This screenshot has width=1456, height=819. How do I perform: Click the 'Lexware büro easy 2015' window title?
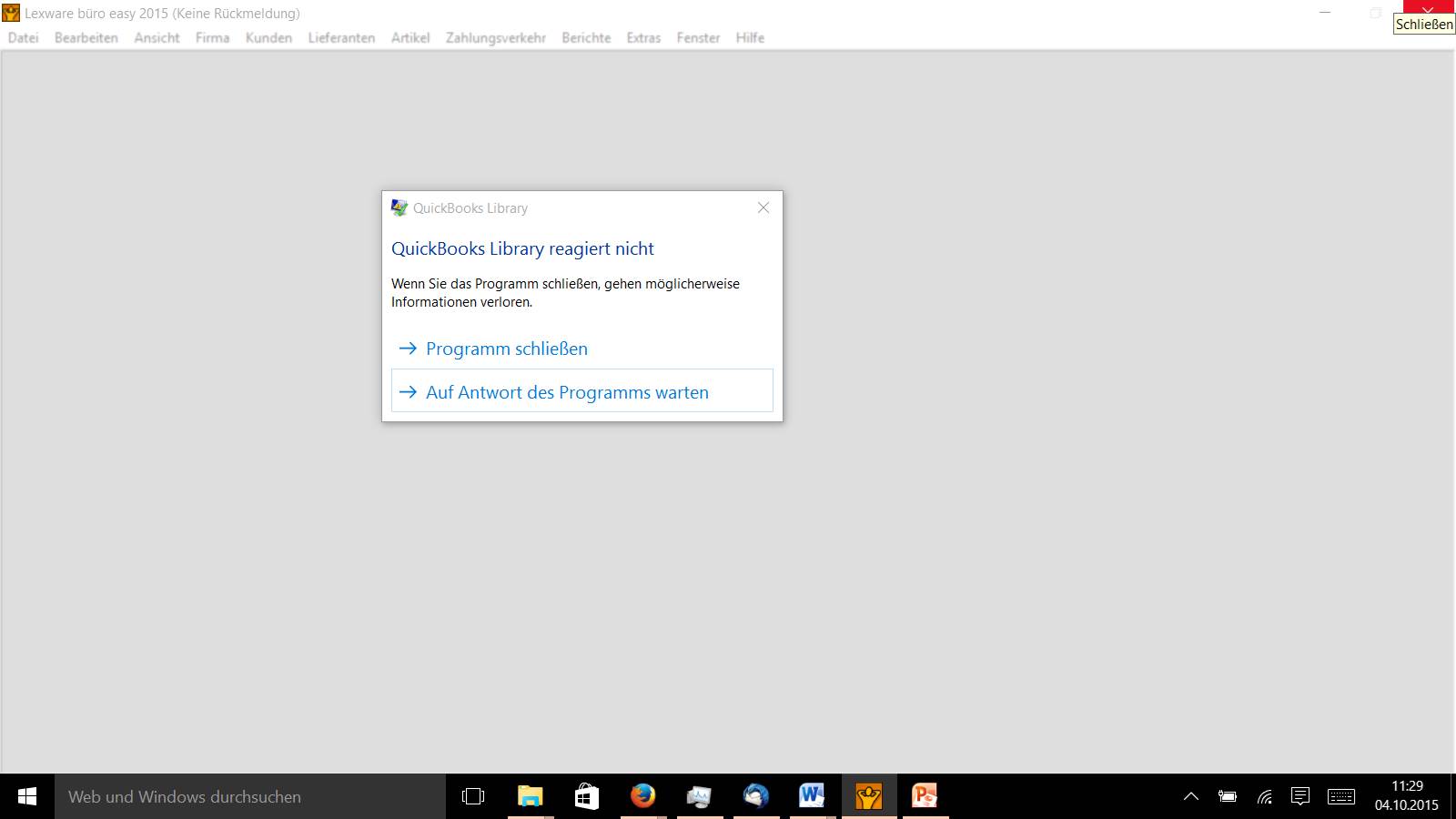[x=162, y=13]
